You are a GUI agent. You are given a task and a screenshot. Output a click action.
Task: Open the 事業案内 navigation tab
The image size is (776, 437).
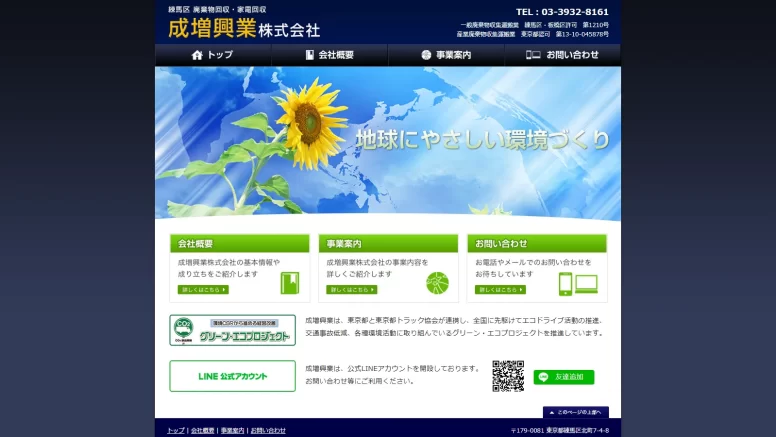(446, 55)
